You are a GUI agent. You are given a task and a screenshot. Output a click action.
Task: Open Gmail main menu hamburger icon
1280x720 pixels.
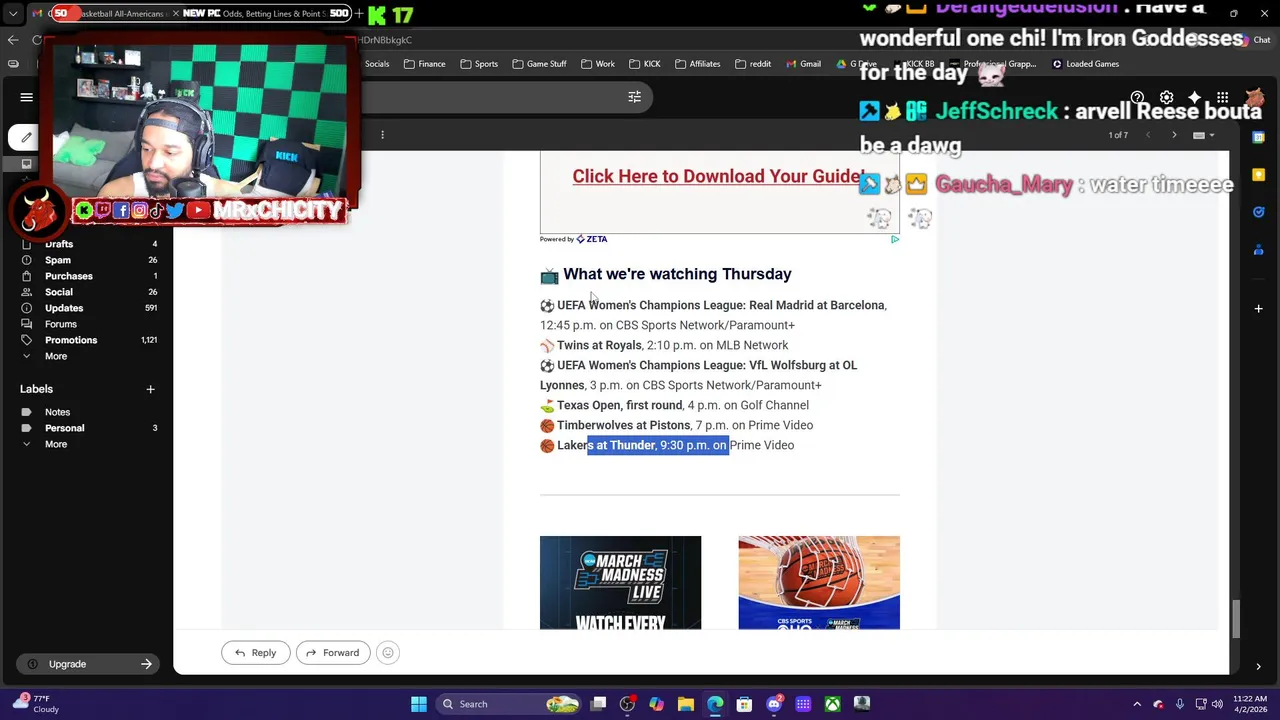pos(27,97)
